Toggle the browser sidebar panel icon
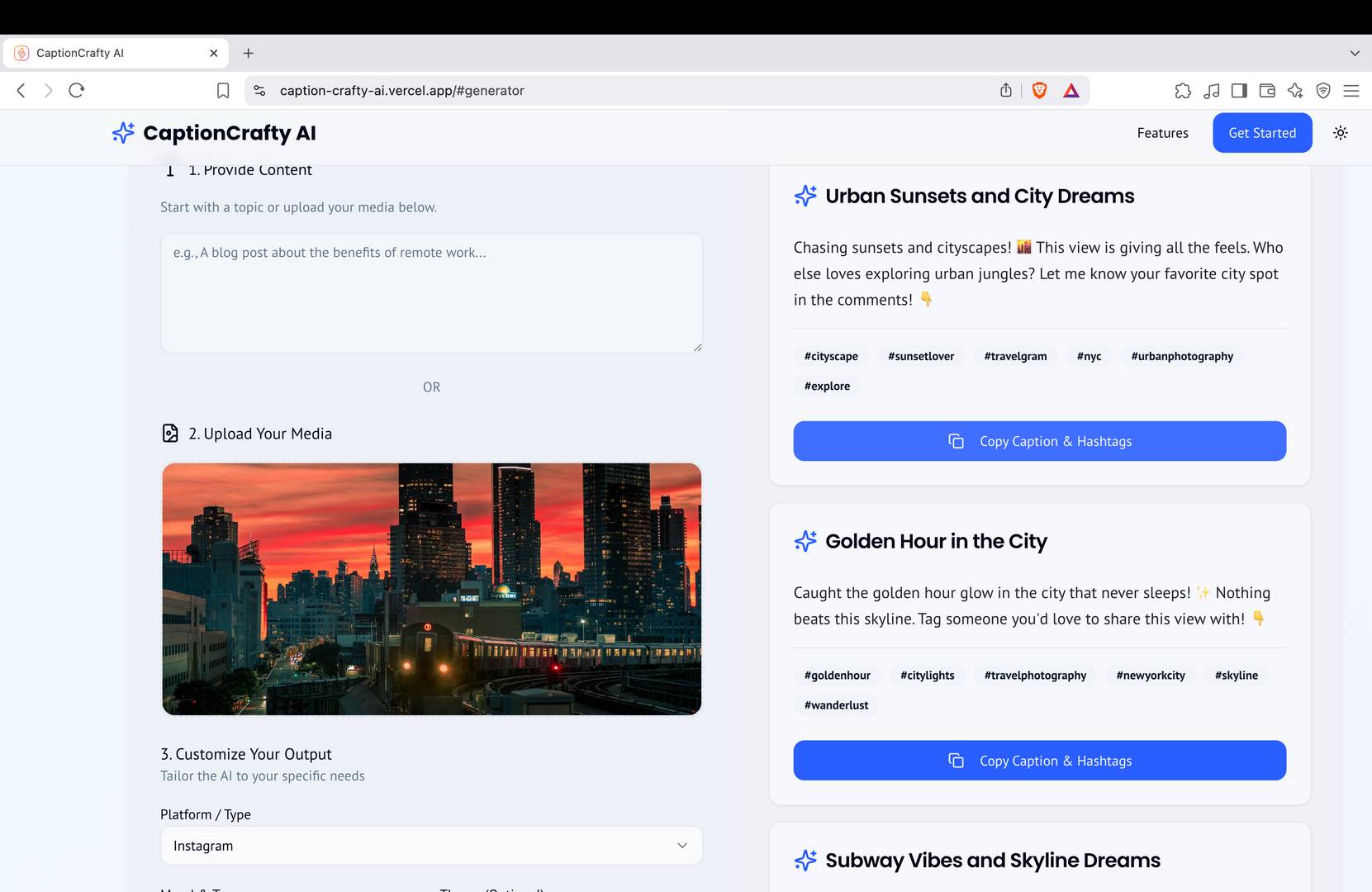 pyautogui.click(x=1239, y=91)
